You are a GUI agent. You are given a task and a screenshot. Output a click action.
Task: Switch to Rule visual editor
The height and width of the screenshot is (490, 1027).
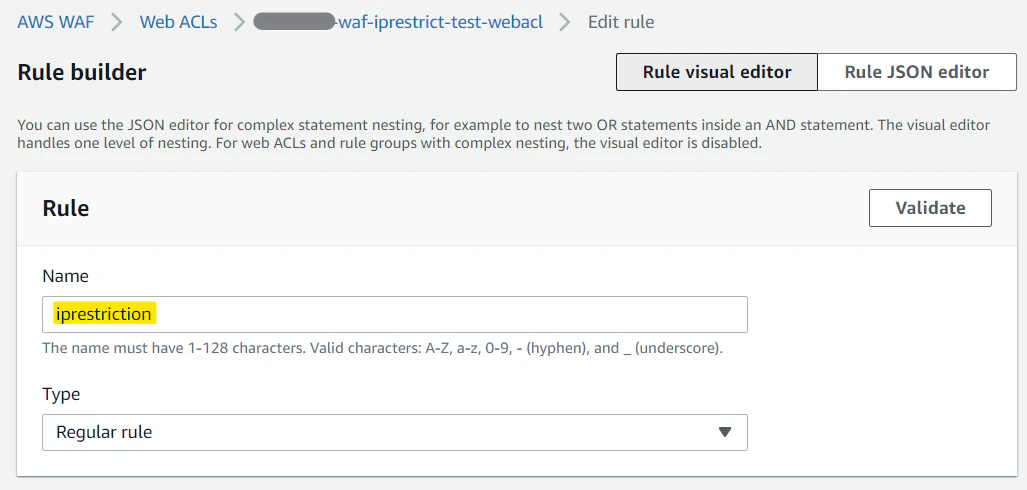point(717,72)
